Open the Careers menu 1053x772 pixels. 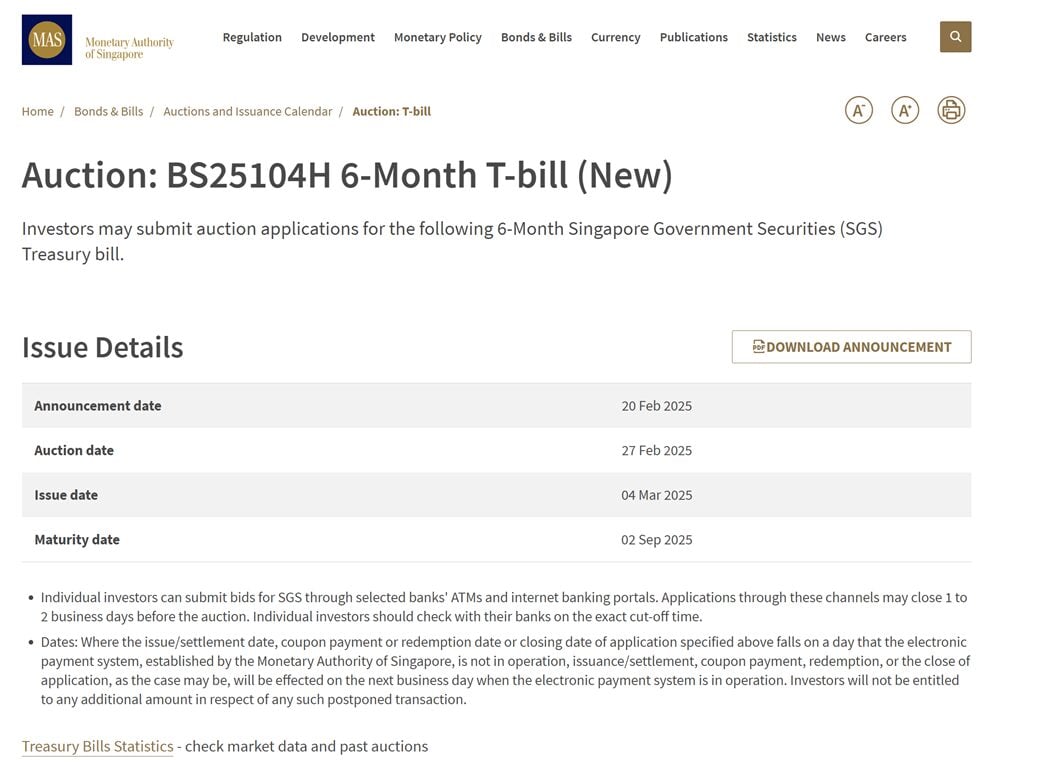[x=886, y=38]
